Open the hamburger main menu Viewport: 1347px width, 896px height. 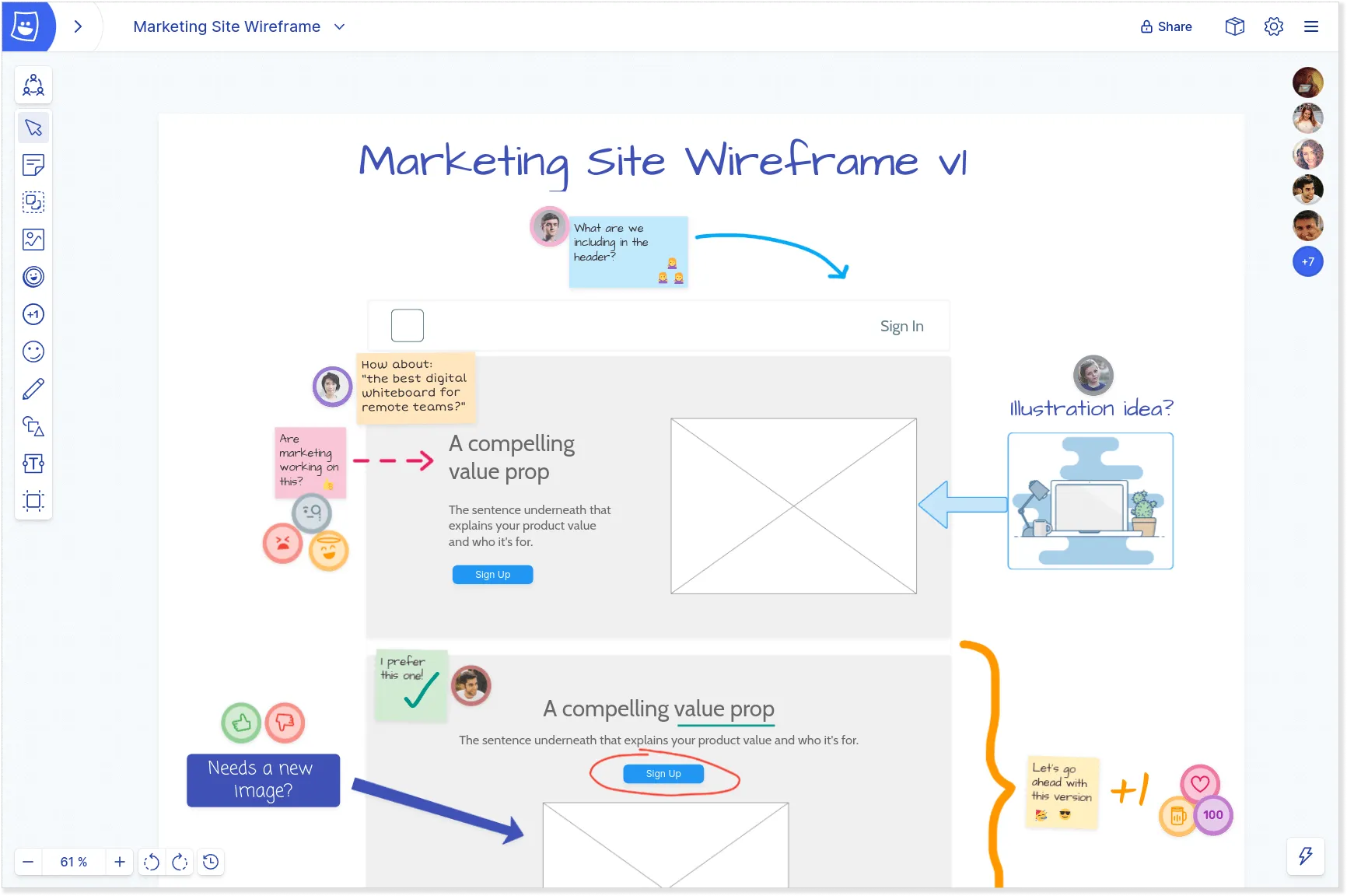1311,26
